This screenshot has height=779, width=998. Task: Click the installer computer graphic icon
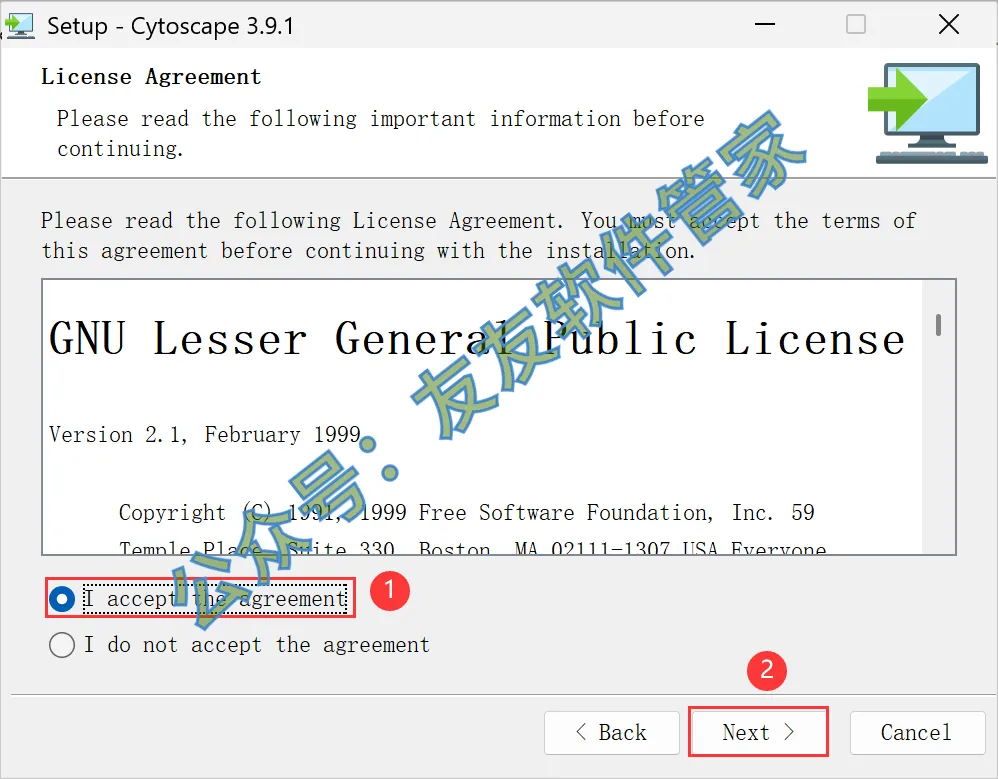tap(927, 113)
